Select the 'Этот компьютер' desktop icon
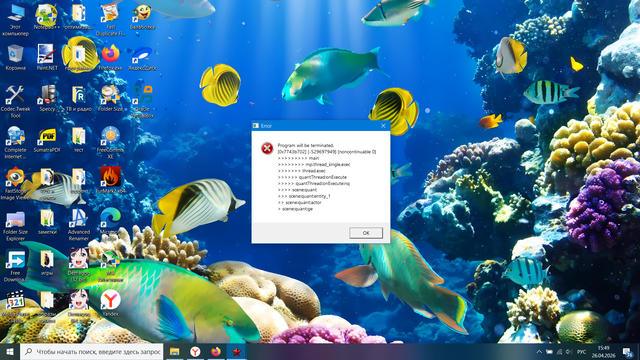This screenshot has width=640, height=360. pos(15,20)
